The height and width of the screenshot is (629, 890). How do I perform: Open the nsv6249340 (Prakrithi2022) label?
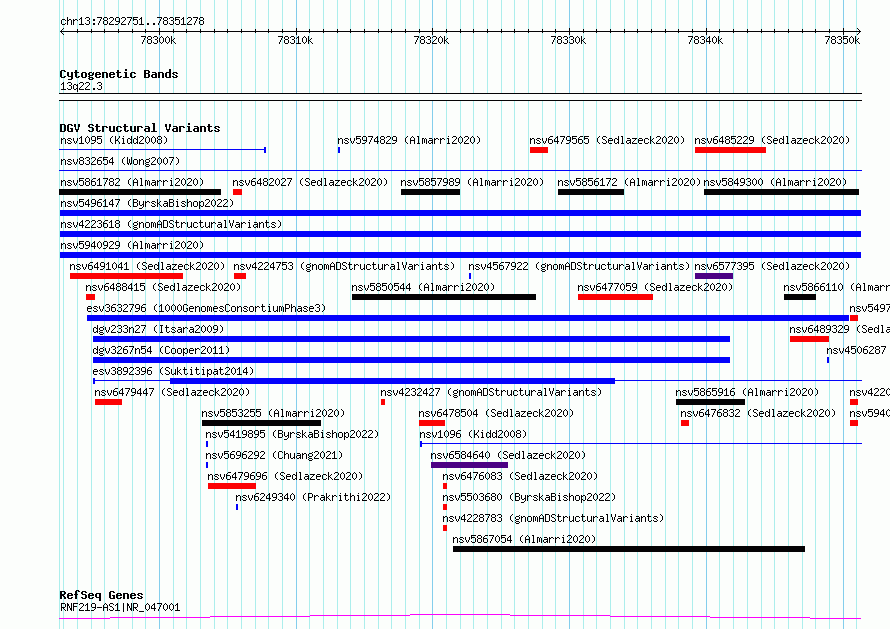(313, 497)
